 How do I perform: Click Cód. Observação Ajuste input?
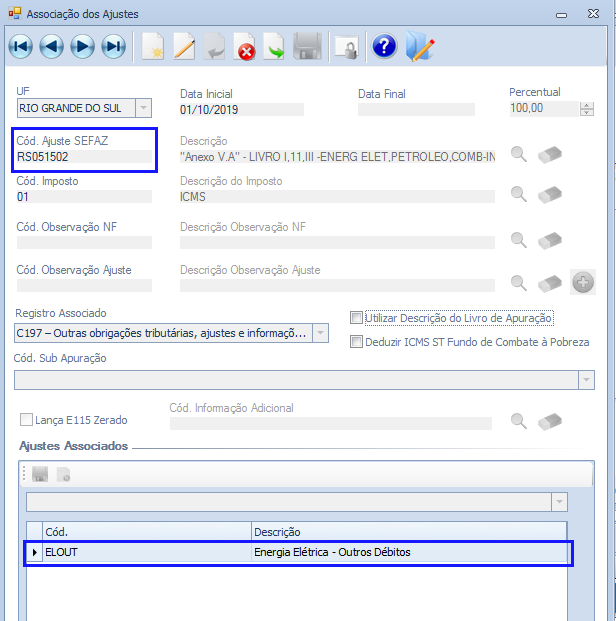pyautogui.click(x=84, y=285)
